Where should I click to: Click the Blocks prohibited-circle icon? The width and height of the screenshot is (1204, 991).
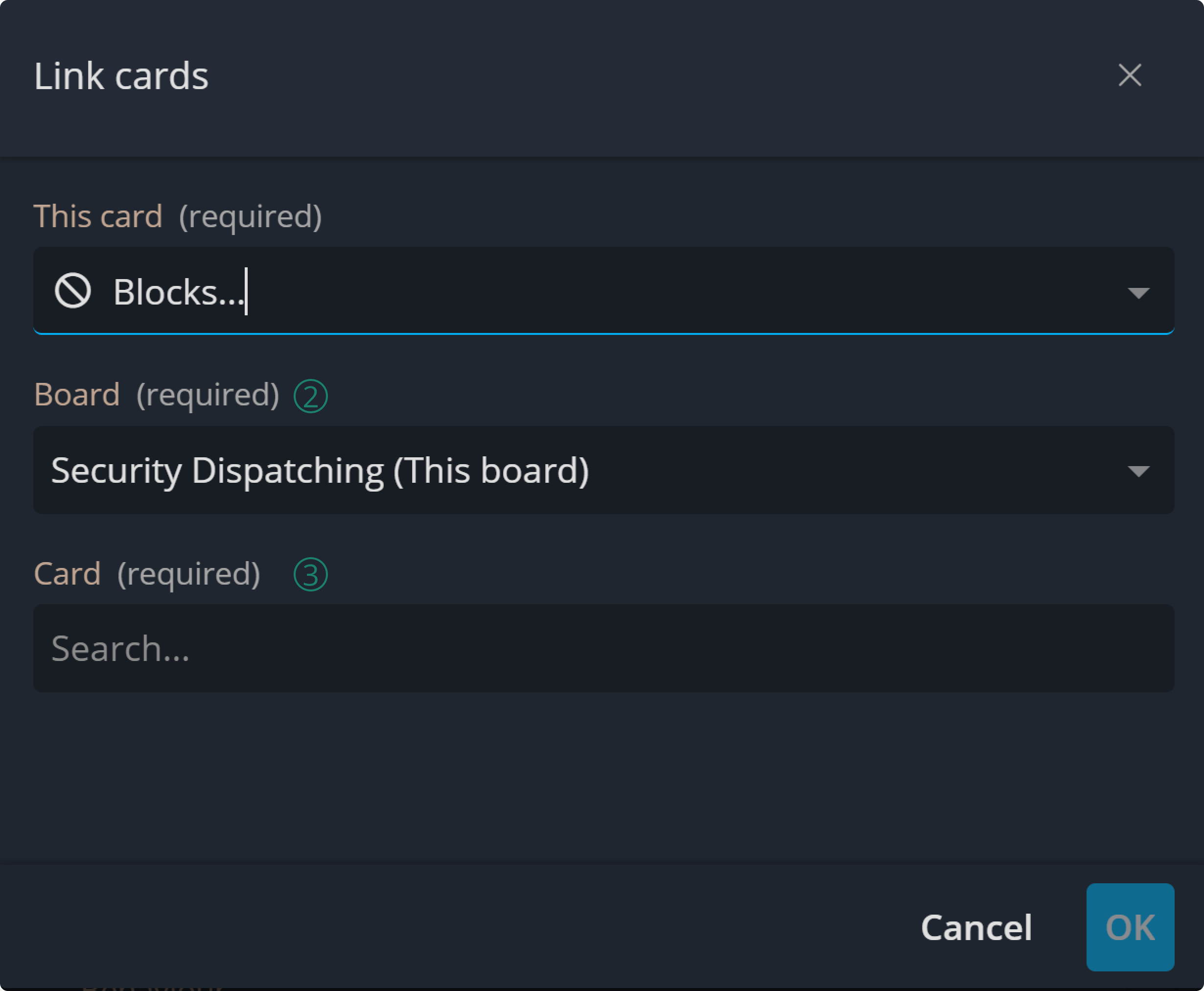point(72,290)
